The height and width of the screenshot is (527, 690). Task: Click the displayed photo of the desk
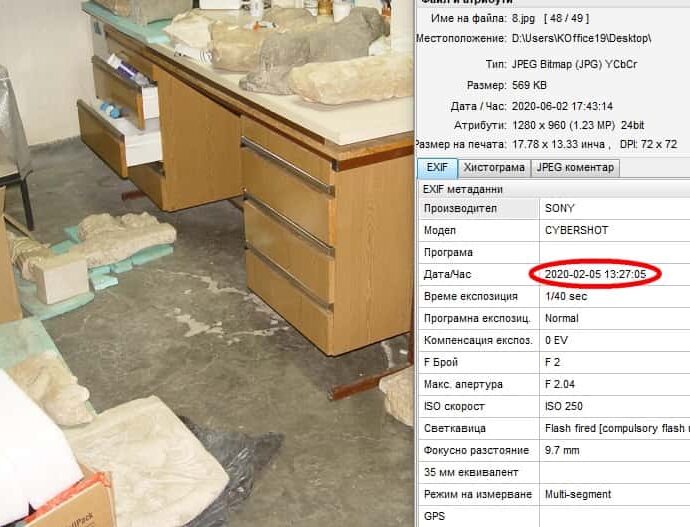coord(207,264)
